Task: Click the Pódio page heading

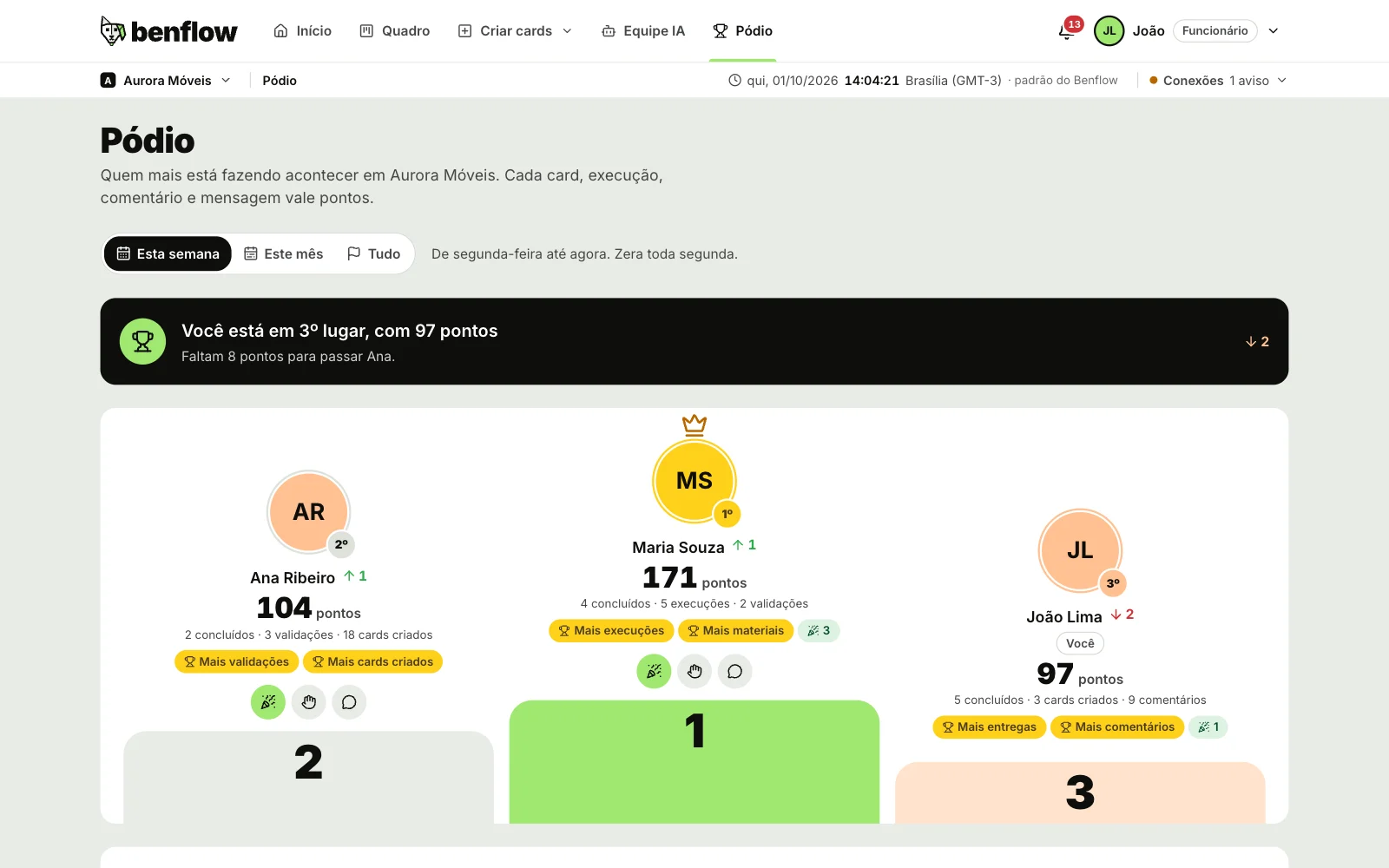Action: pyautogui.click(x=148, y=141)
